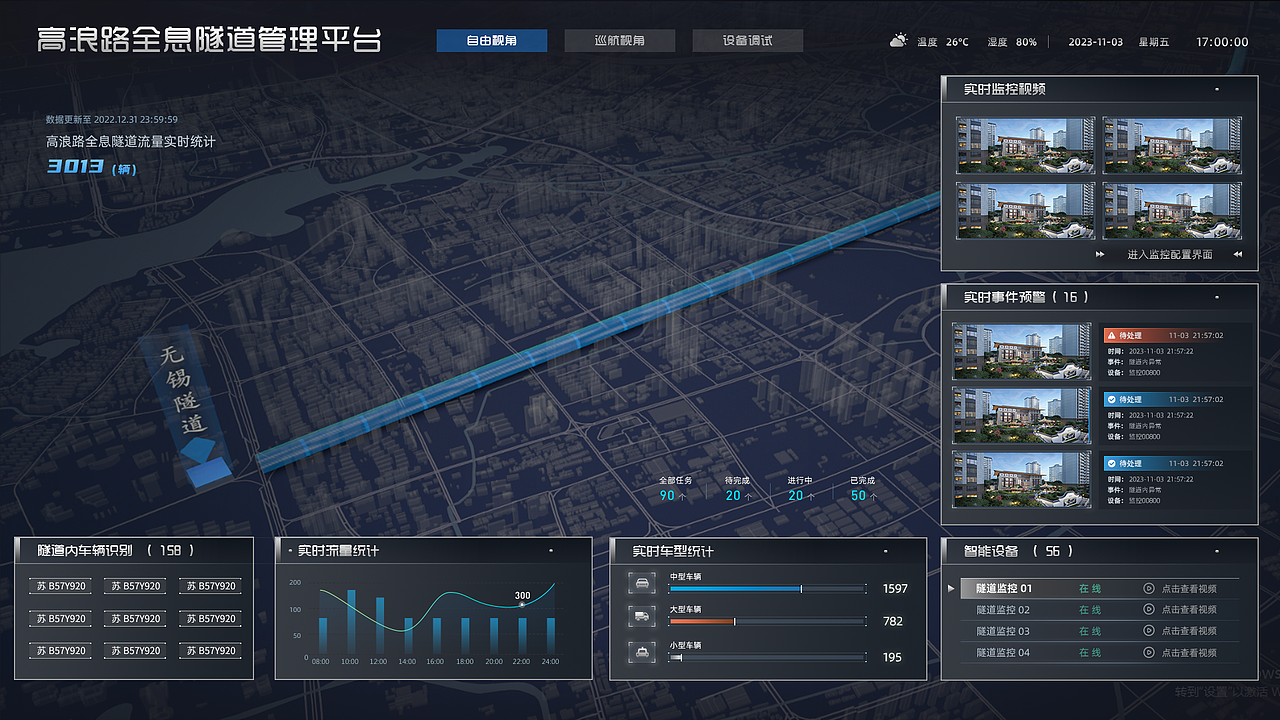Image resolution: width=1280 pixels, height=720 pixels.
Task: Click the warning icon on the first 待处理 badge
Action: (1113, 335)
